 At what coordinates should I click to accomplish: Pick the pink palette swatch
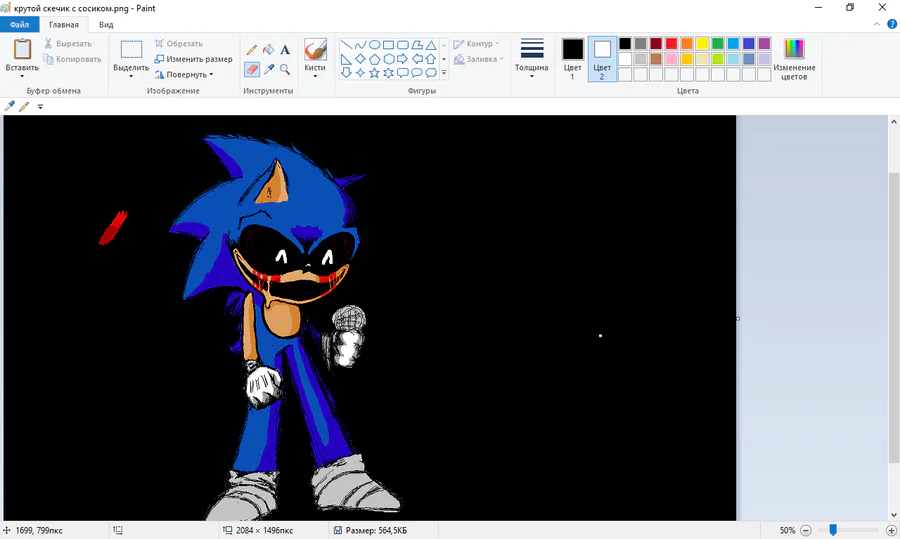click(x=672, y=59)
